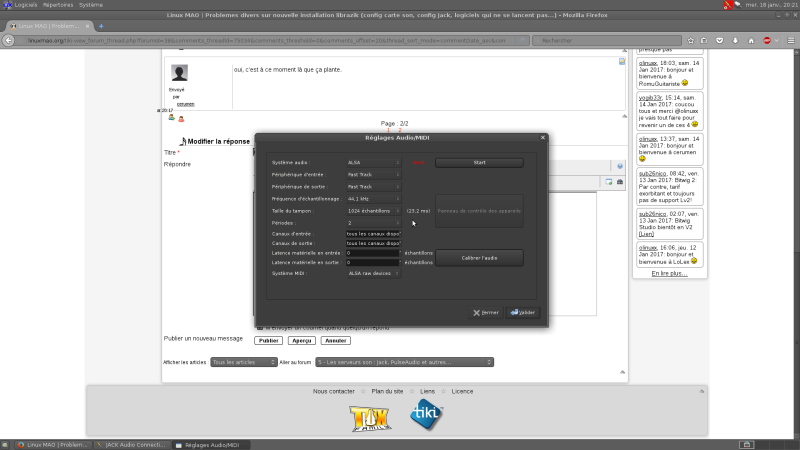
Task: Open the Périphérique d'entrée dropdown
Action: click(x=373, y=174)
